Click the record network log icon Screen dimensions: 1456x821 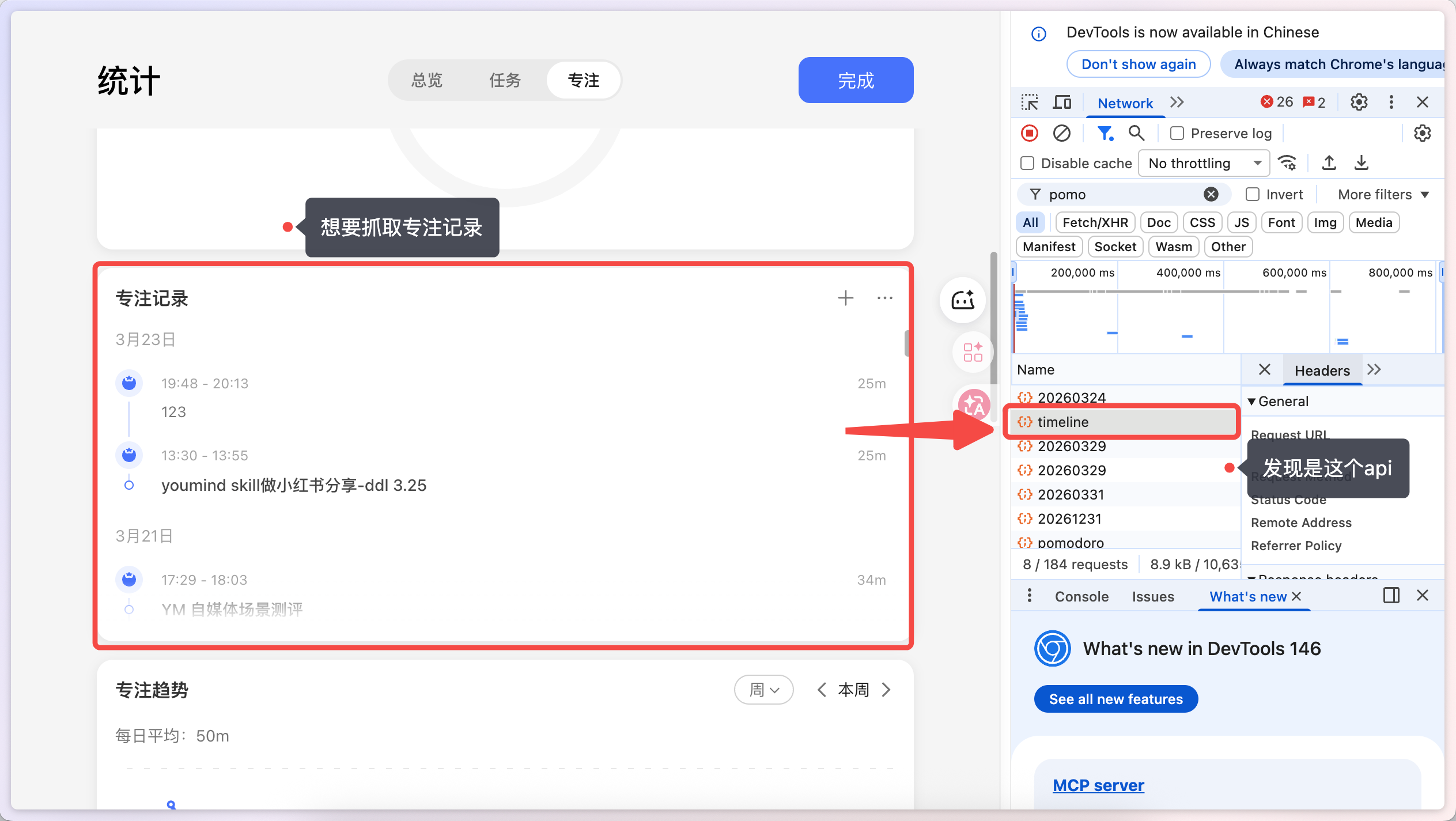tap(1030, 133)
